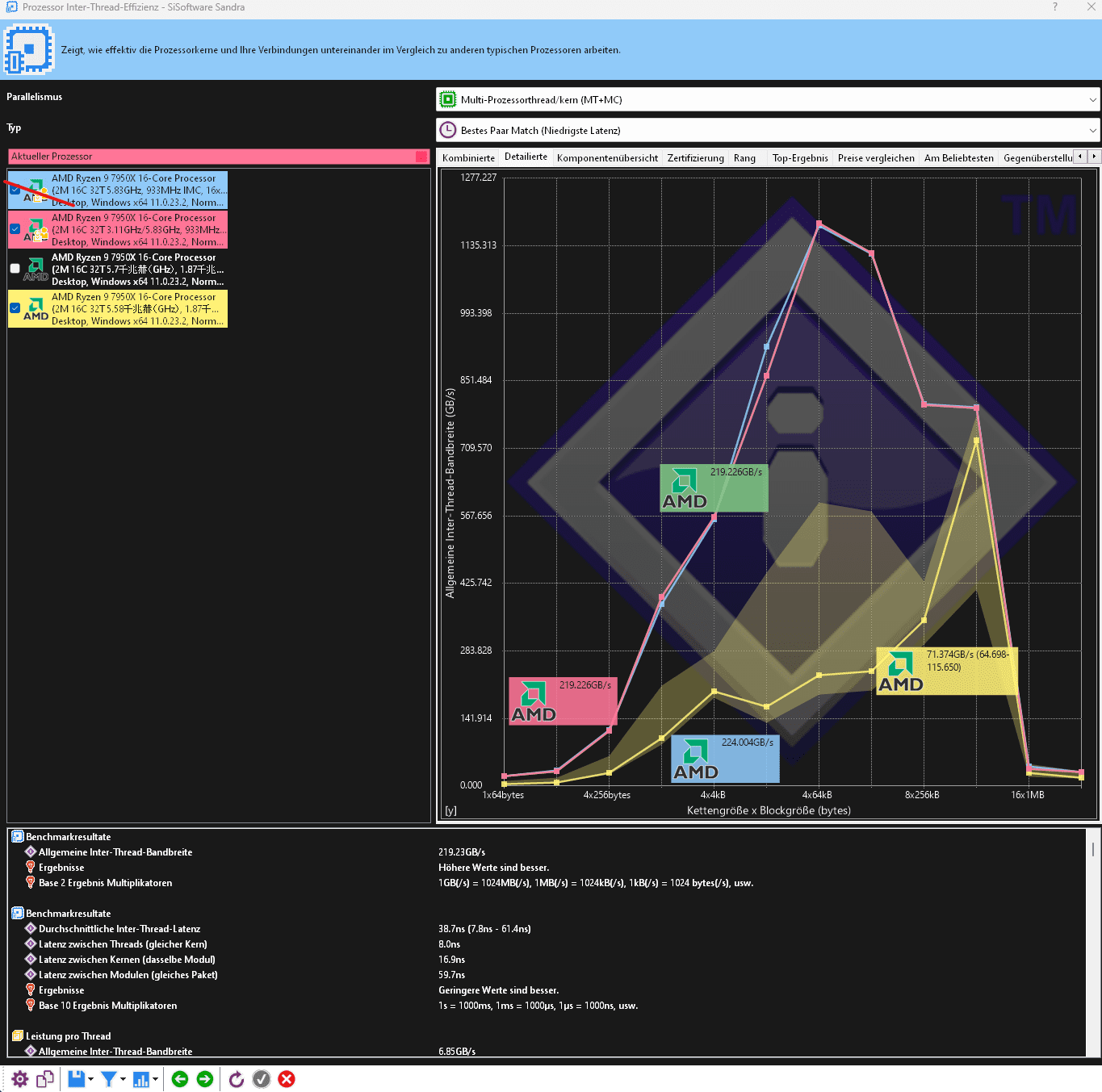Open Preise vergleichen tab
The width and height of the screenshot is (1102, 1092).
(876, 158)
